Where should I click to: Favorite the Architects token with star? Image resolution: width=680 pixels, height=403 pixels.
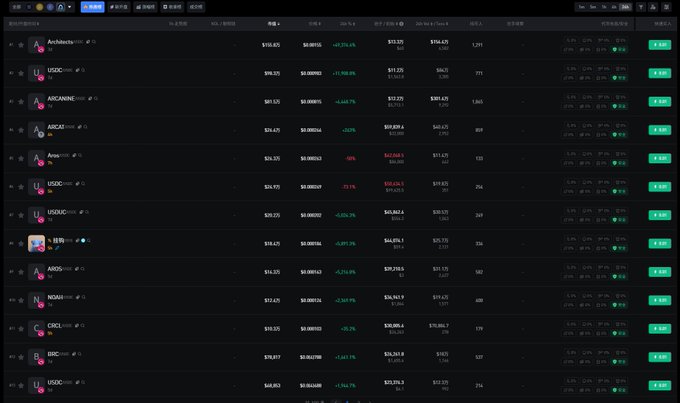click(x=21, y=45)
